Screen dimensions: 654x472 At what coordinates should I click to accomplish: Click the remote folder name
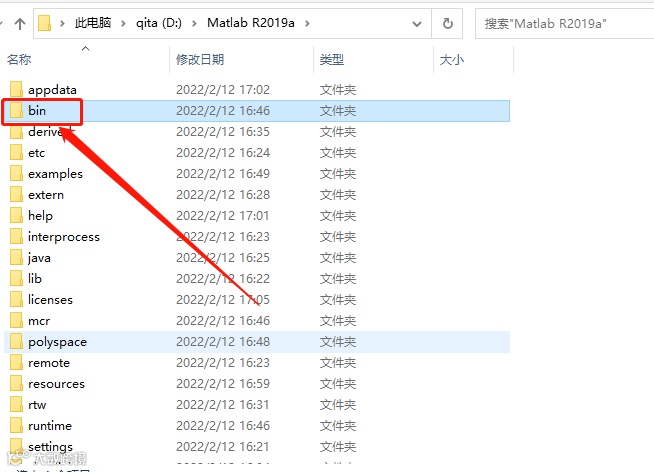(x=49, y=363)
